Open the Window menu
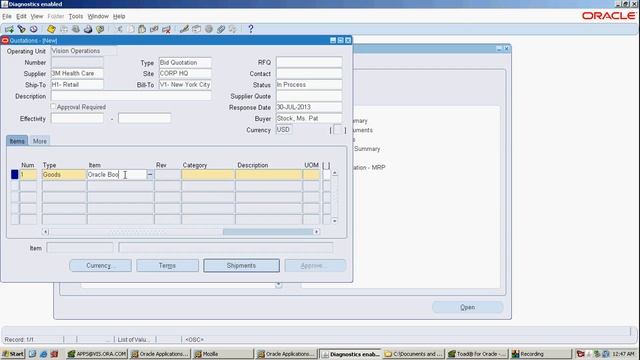Screen dimensions: 640x360 98,16
